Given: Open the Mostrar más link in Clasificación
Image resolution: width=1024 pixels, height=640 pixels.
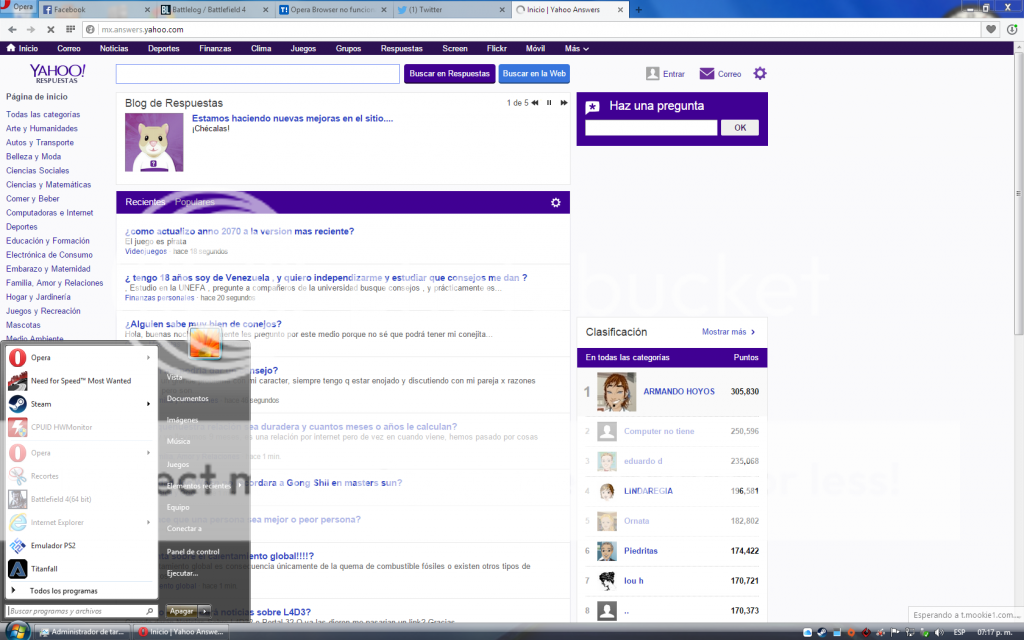Looking at the screenshot, I should (728, 332).
